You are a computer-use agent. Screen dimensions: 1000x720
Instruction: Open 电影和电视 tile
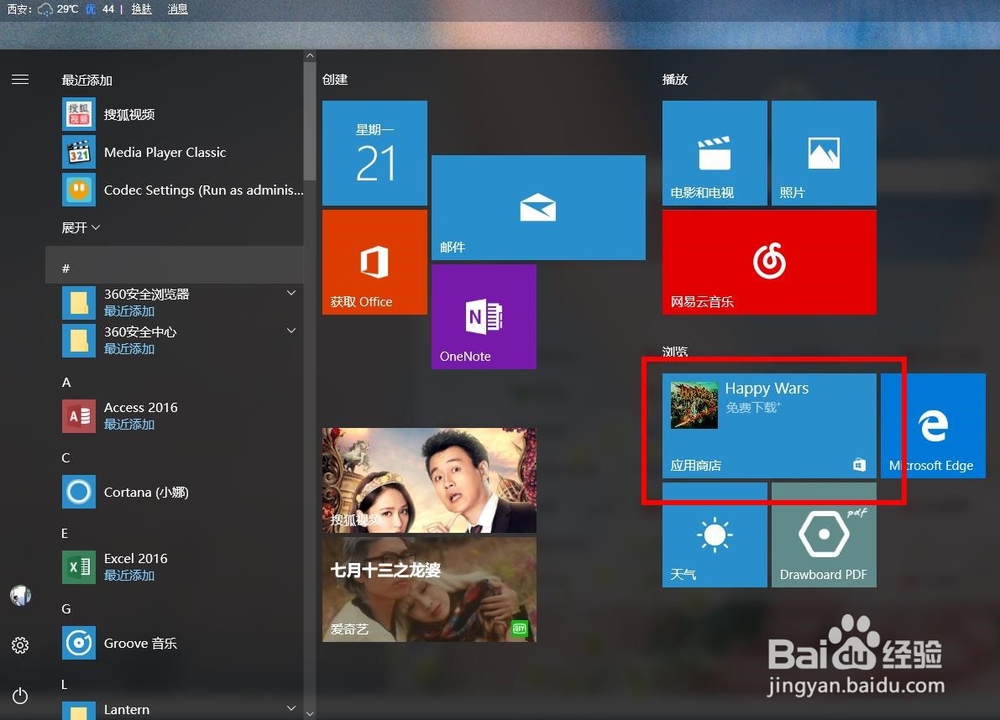[714, 153]
